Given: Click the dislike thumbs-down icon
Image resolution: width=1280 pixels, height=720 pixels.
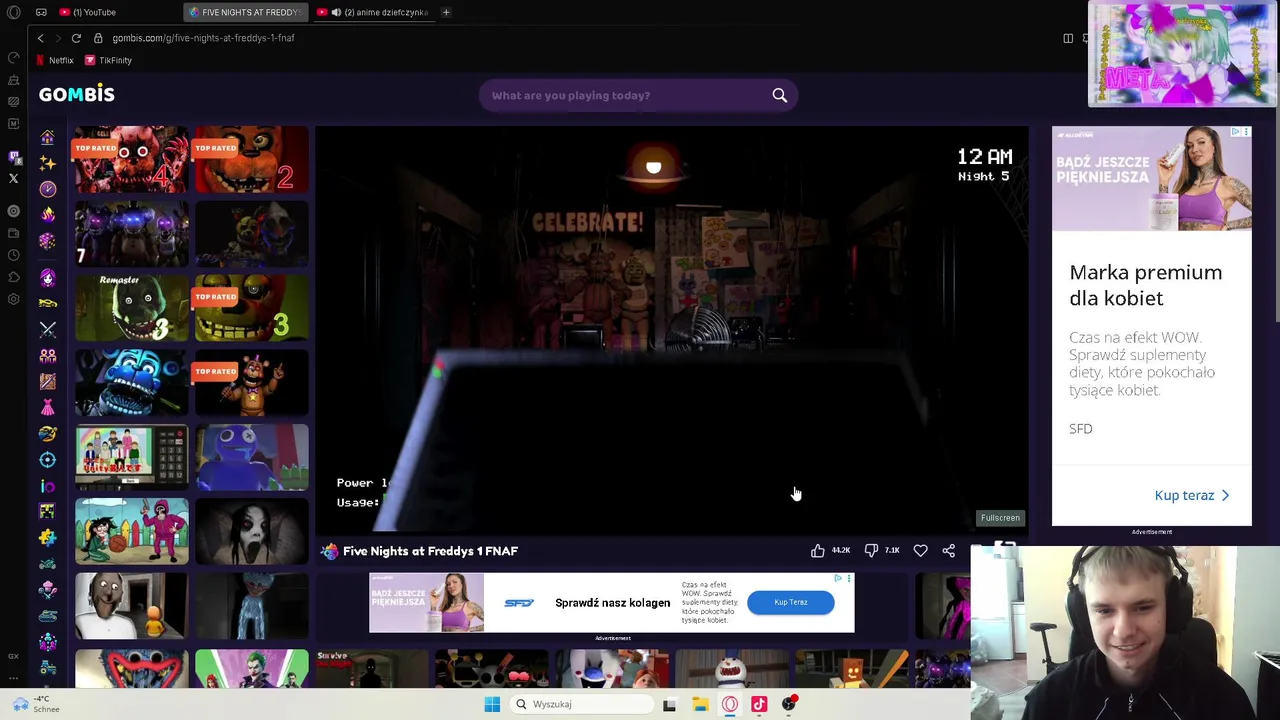Looking at the screenshot, I should click(x=871, y=551).
